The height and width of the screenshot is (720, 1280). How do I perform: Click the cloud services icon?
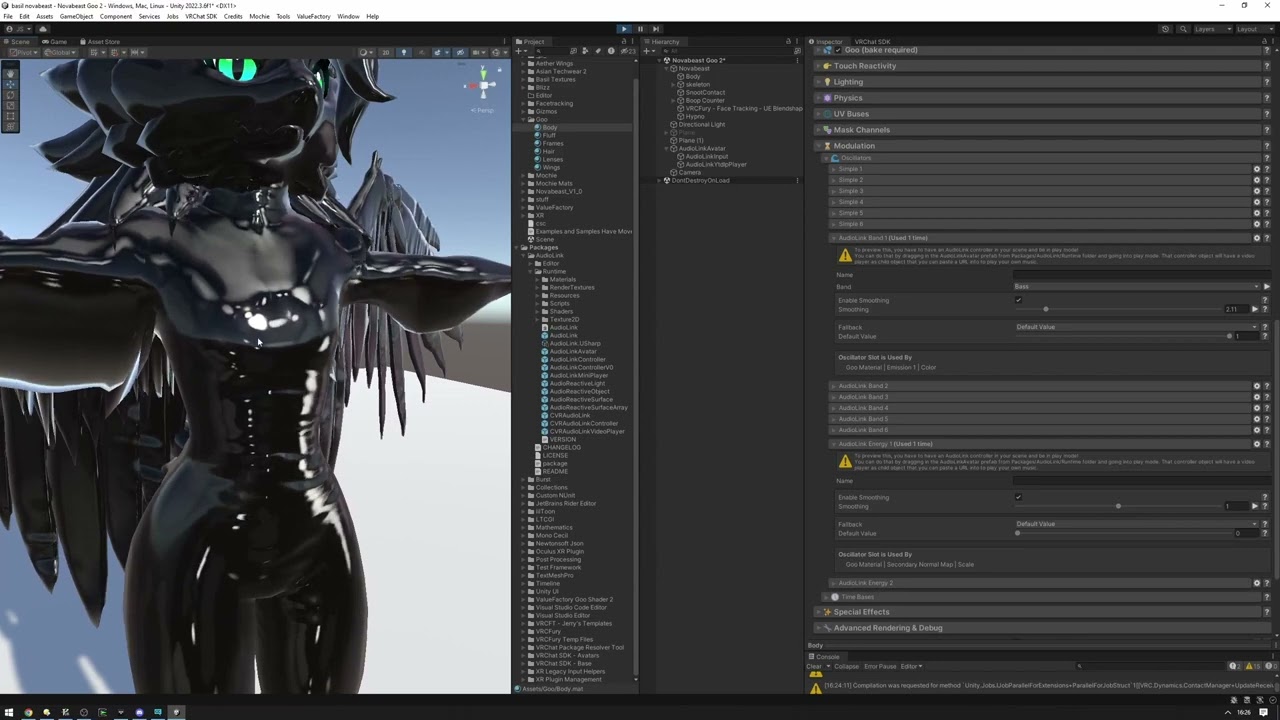coord(43,29)
